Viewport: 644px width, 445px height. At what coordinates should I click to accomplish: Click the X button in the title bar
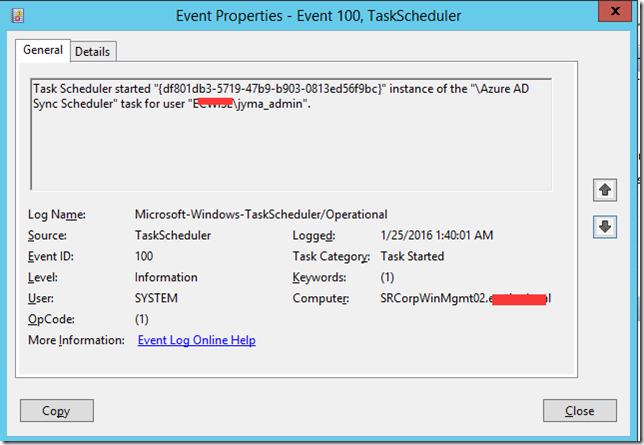click(x=615, y=11)
